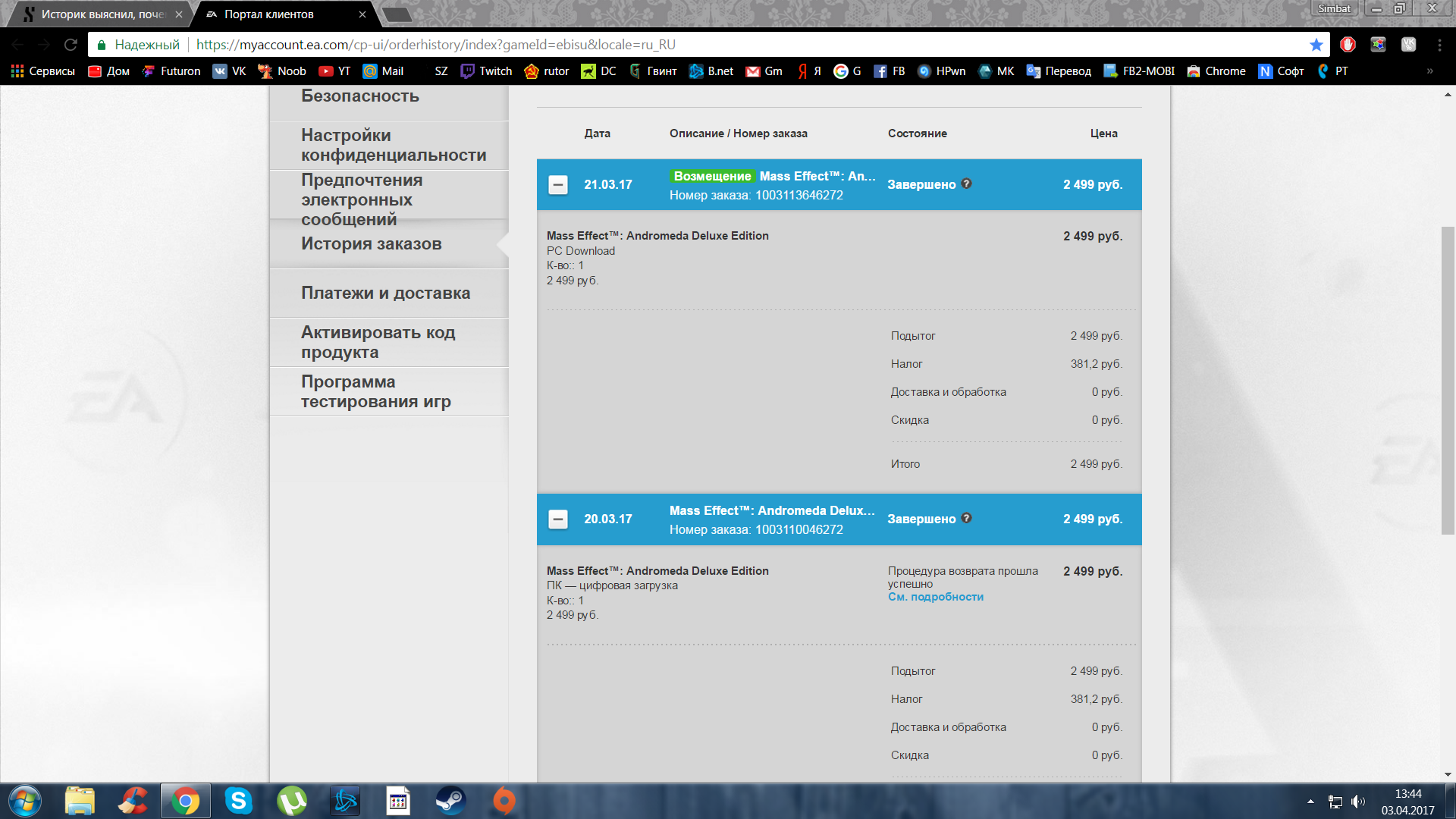
Task: Open the Futuron bookmark
Action: coord(171,71)
